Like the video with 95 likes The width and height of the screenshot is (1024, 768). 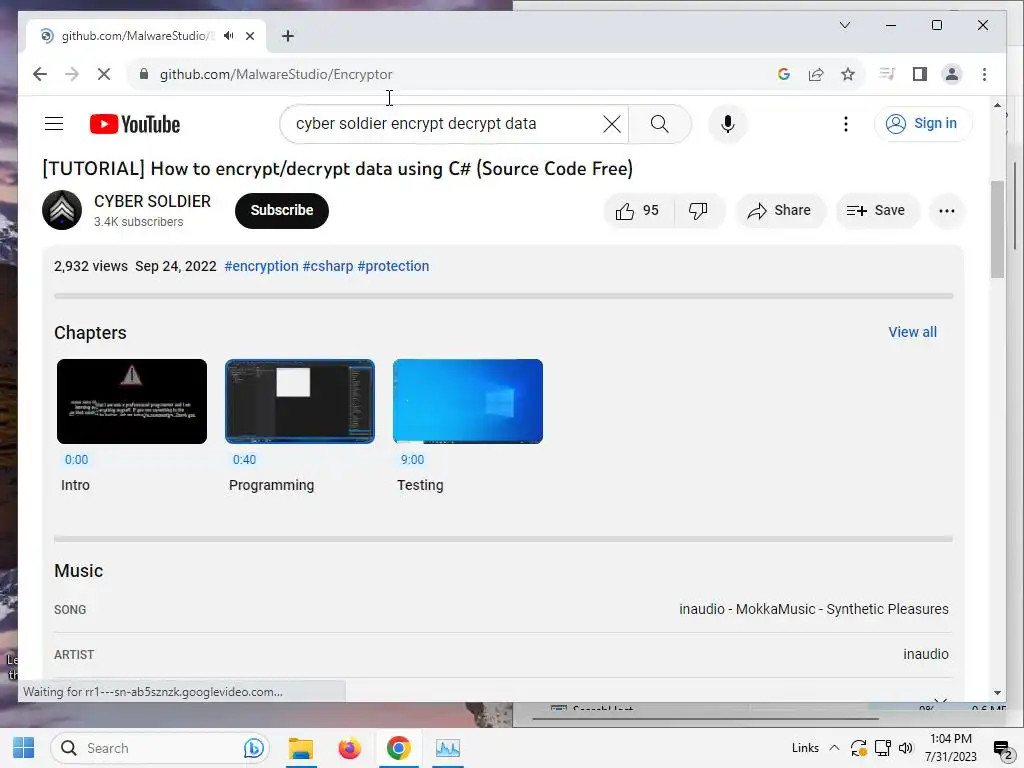tap(637, 210)
